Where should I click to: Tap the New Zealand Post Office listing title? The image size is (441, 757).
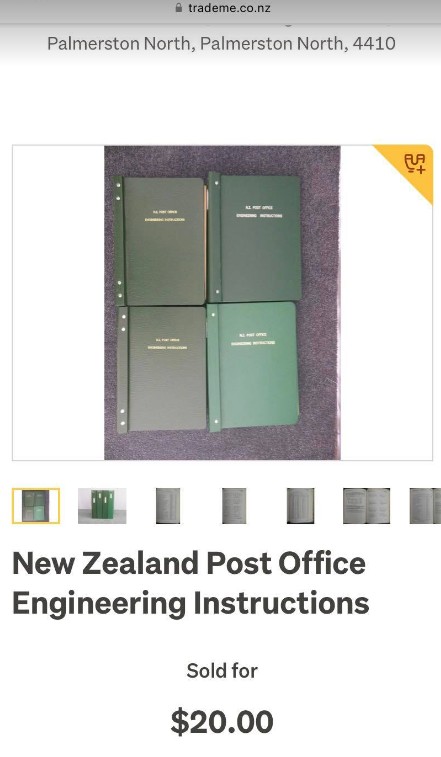[x=191, y=583]
